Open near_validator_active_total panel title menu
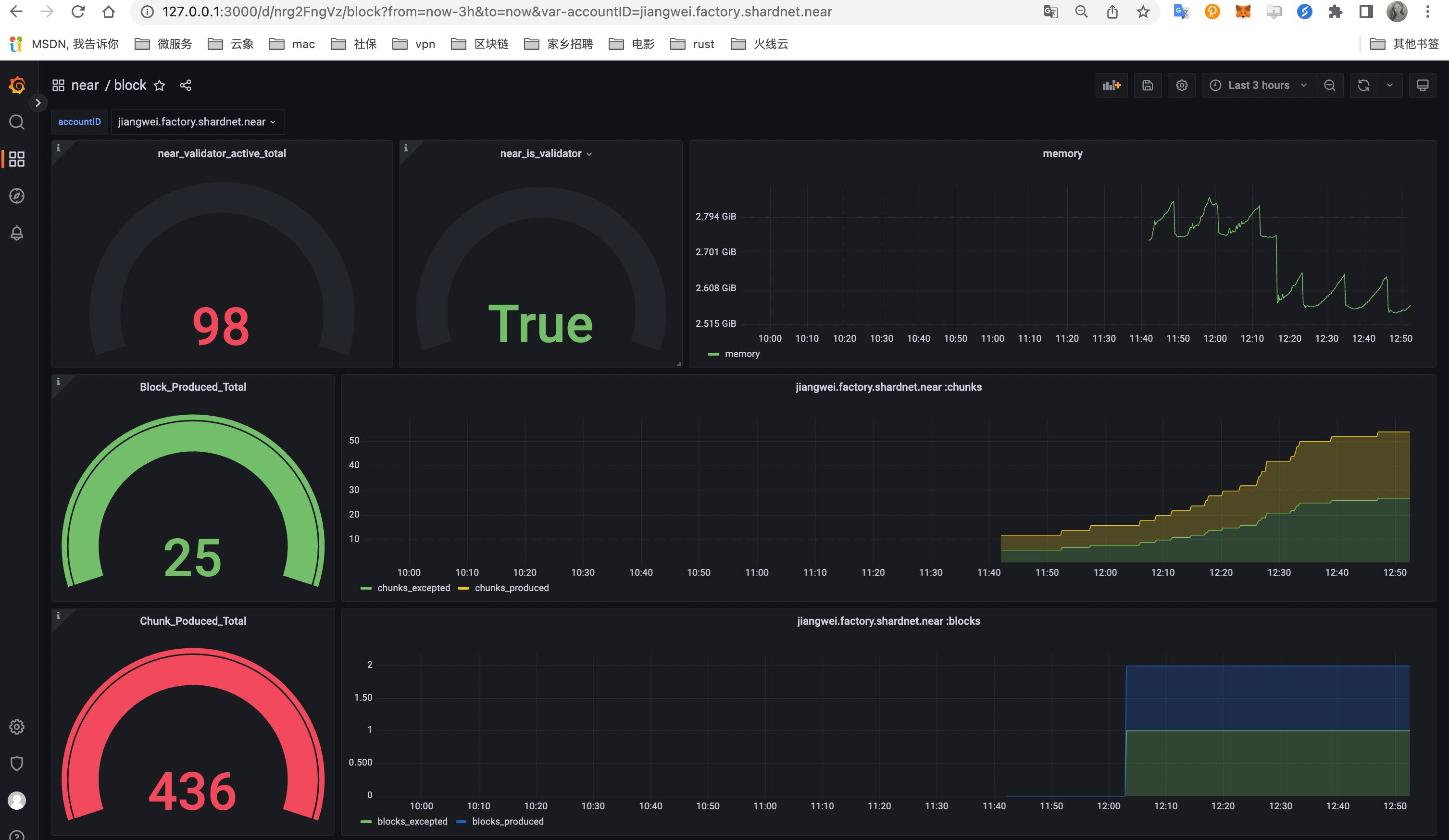Viewport: 1449px width, 840px height. click(x=221, y=153)
